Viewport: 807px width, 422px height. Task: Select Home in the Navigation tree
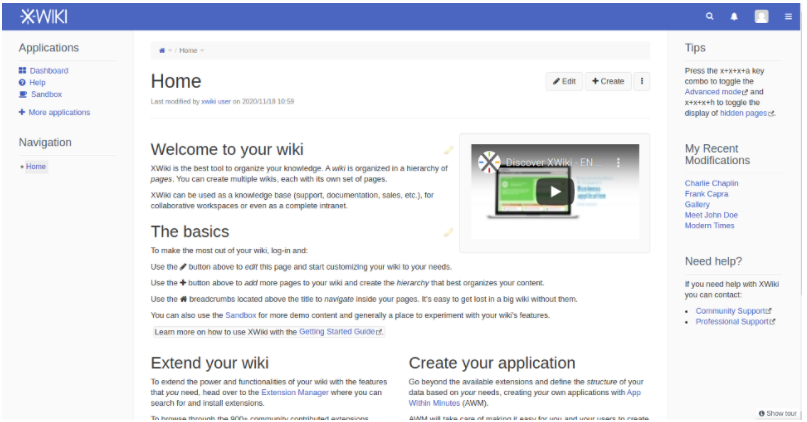point(36,167)
